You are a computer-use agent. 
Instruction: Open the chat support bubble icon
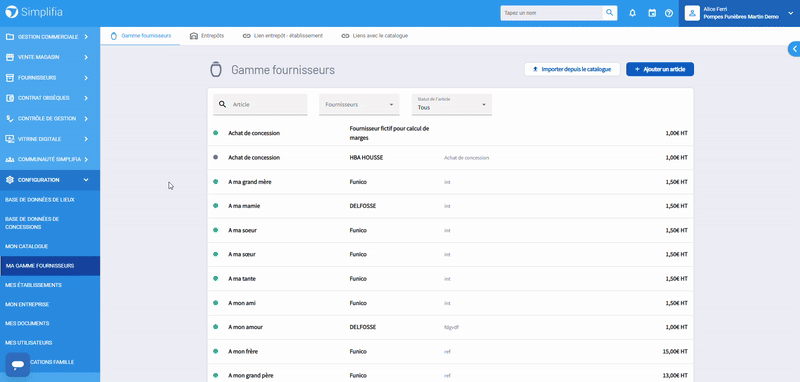(18, 365)
